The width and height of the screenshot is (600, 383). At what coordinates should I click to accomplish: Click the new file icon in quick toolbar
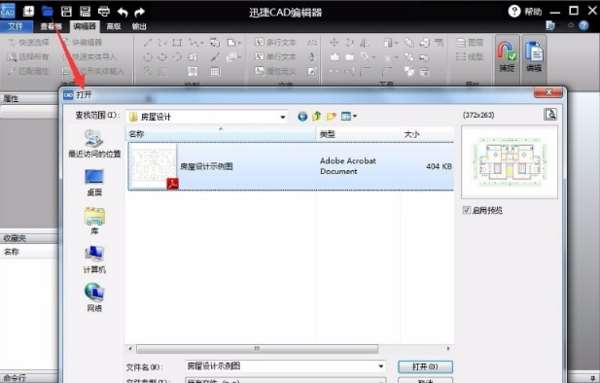point(28,11)
